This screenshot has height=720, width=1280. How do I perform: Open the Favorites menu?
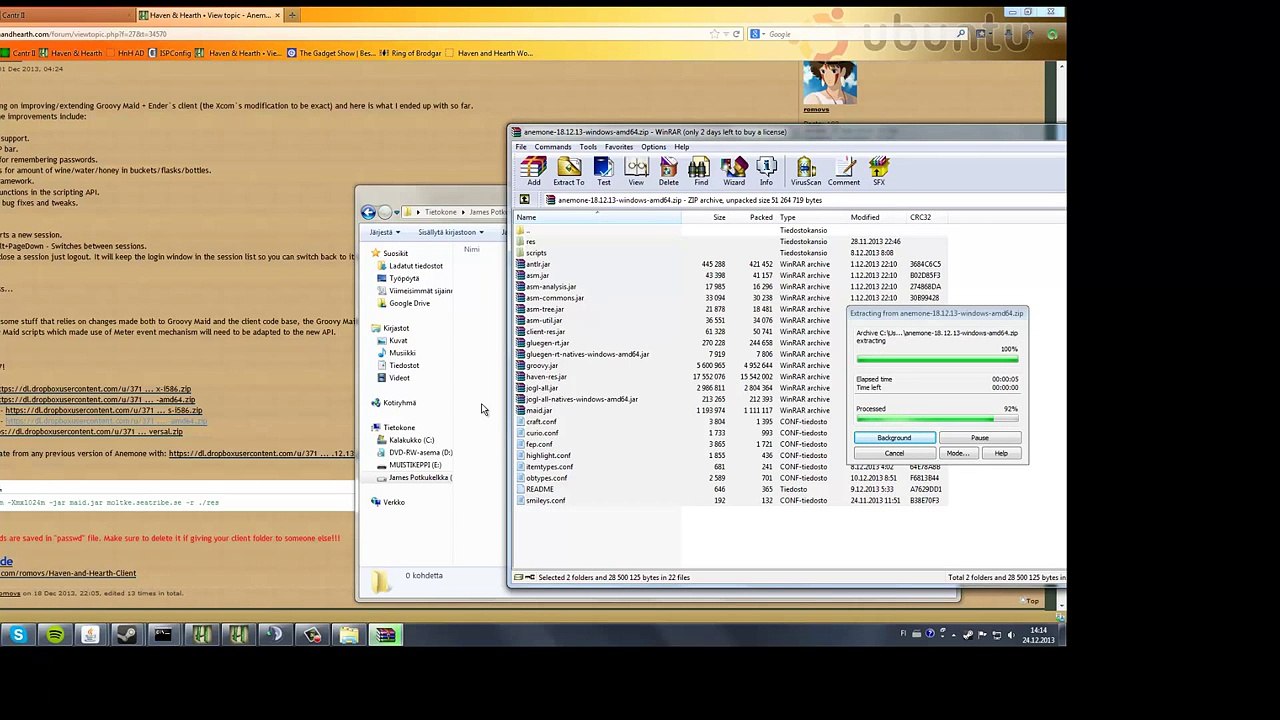[618, 147]
